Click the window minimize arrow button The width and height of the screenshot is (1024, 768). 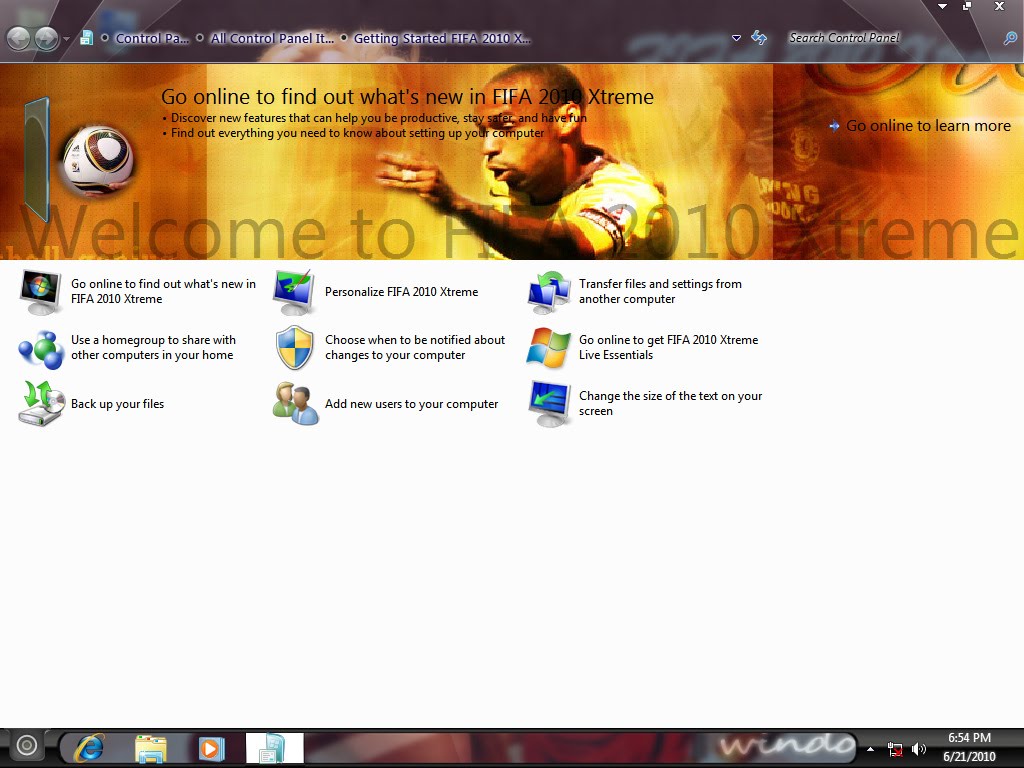[942, 7]
